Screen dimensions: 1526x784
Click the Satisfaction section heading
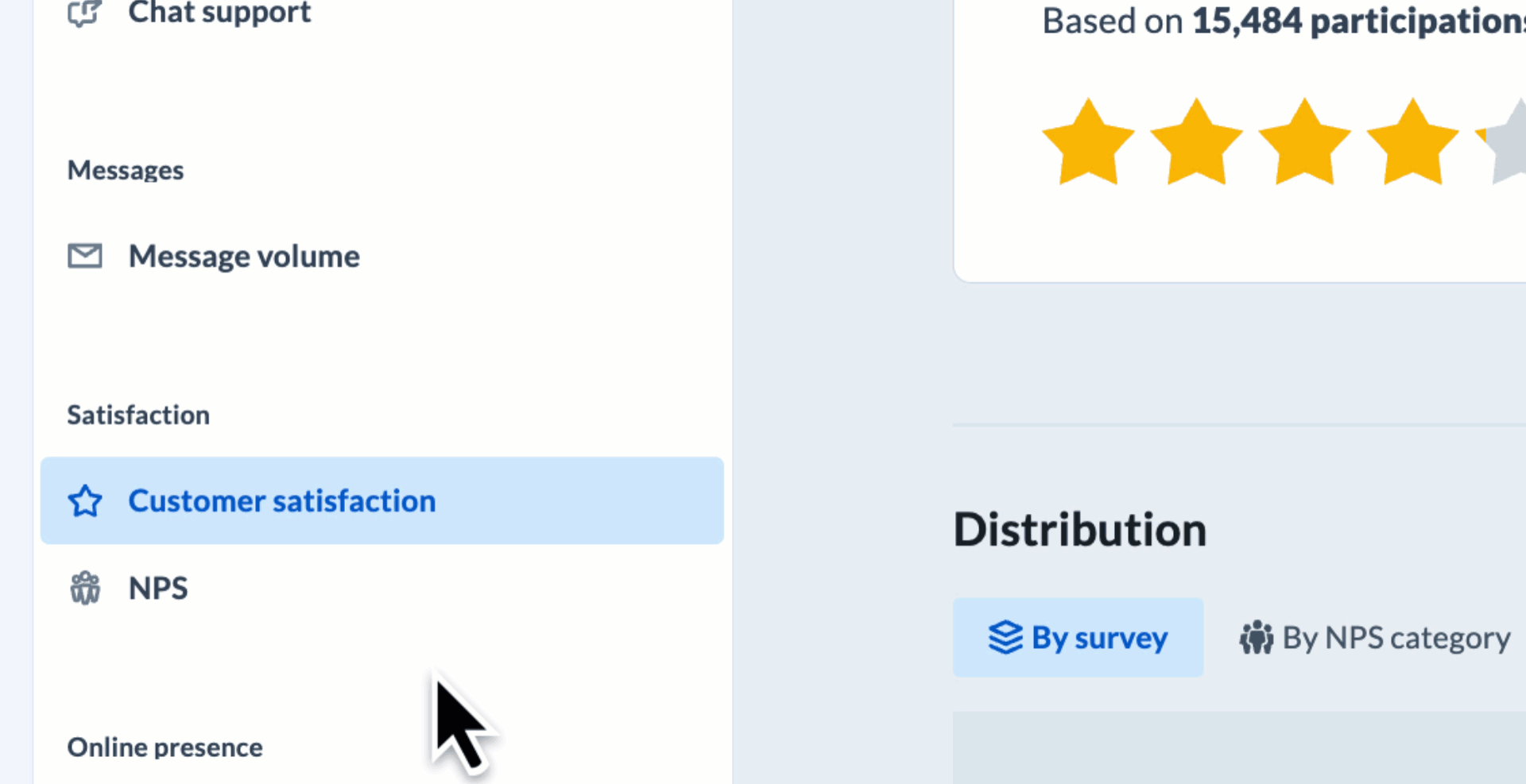coord(138,415)
